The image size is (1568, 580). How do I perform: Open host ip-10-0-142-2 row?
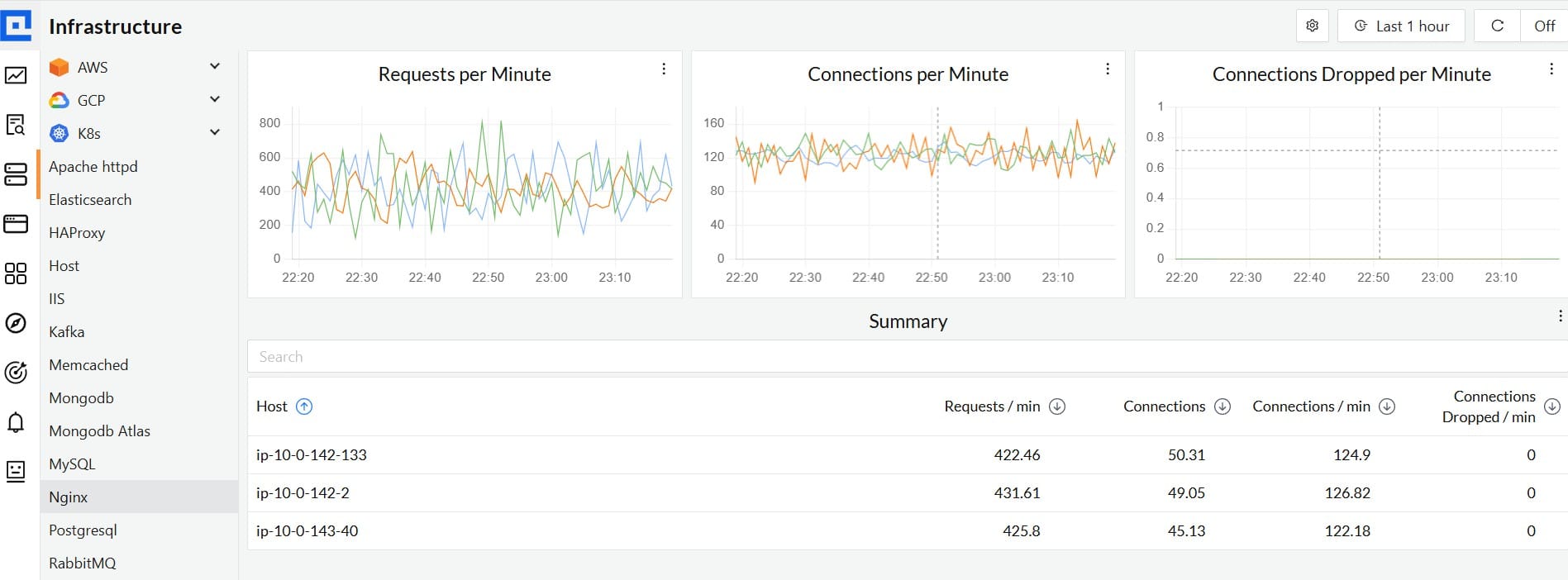point(908,492)
